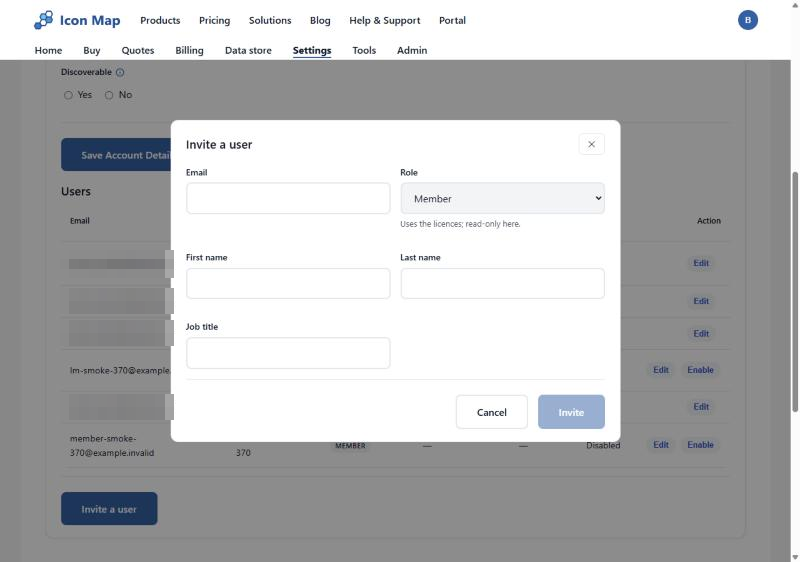Open Help & Support
This screenshot has width=800, height=562.
tap(385, 20)
